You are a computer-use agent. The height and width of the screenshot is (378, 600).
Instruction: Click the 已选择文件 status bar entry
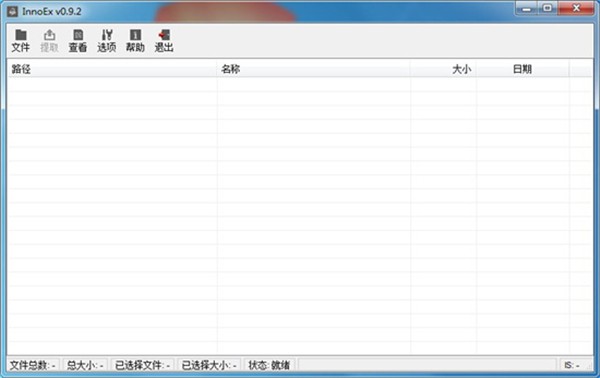click(142, 365)
